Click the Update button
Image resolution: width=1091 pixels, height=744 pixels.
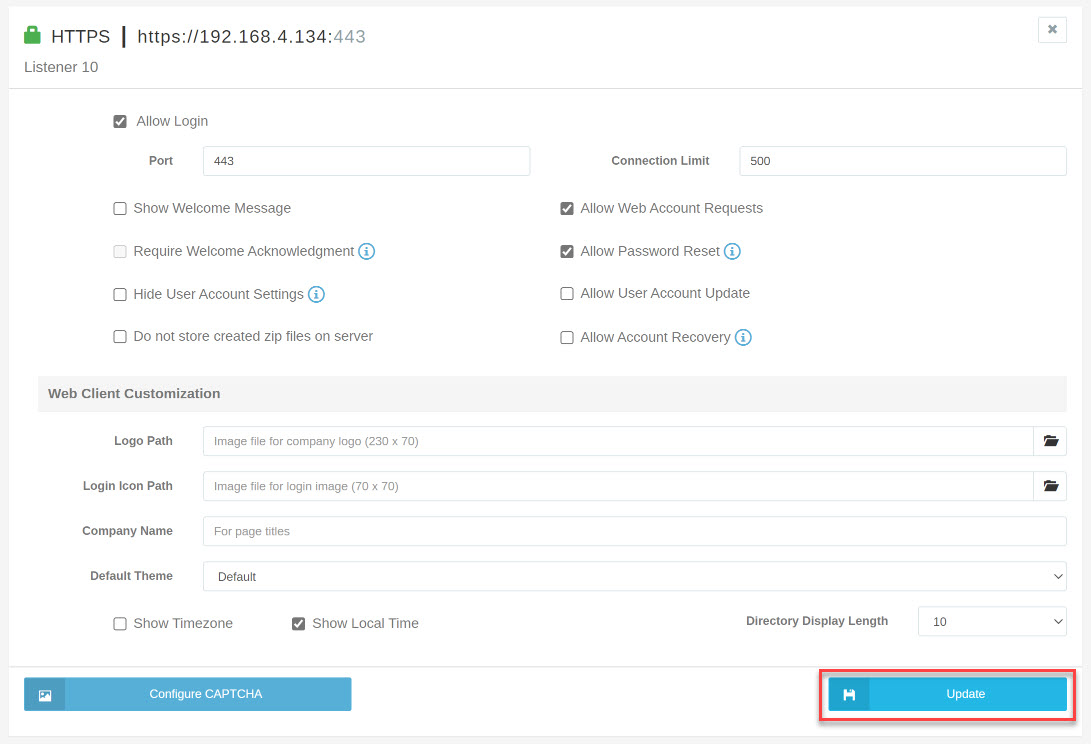947,694
